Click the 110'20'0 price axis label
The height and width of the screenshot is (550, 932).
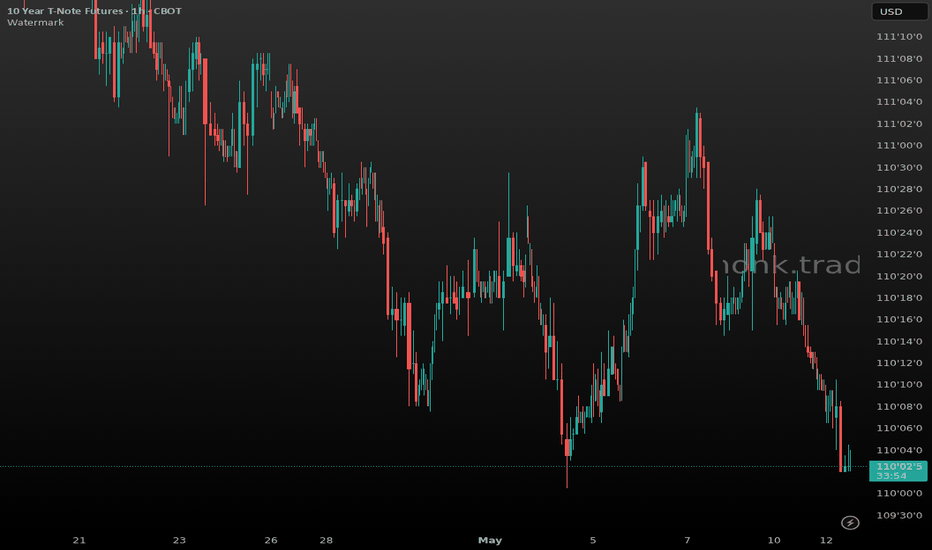click(x=899, y=276)
